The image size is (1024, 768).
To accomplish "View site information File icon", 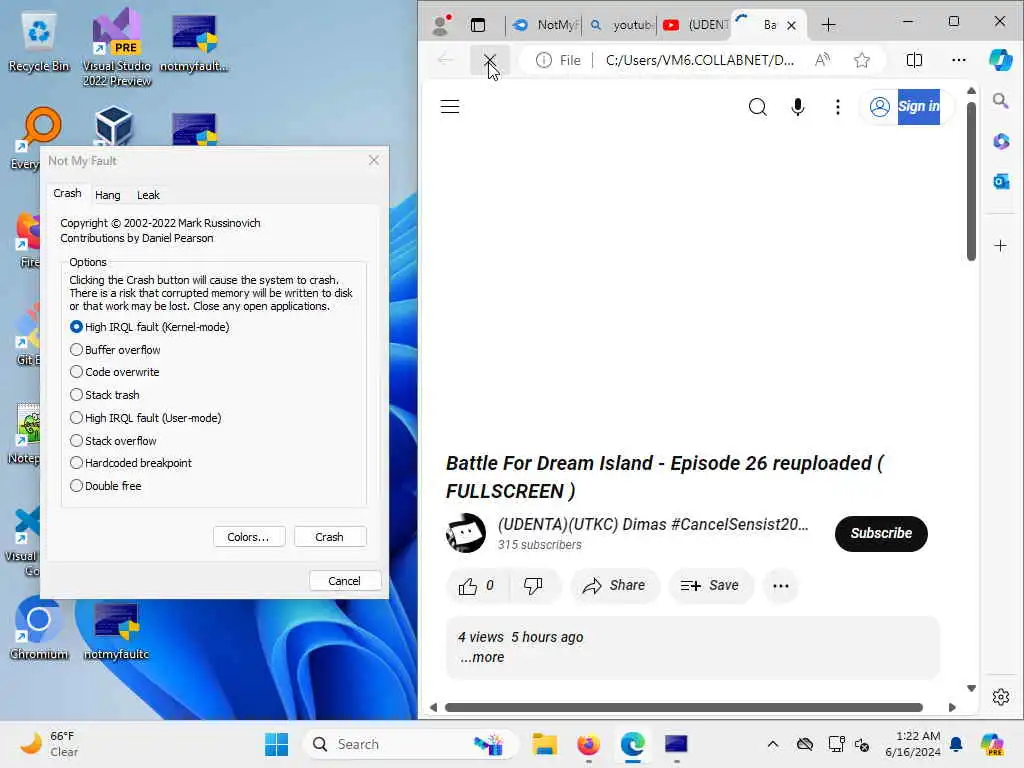I will coord(558,60).
